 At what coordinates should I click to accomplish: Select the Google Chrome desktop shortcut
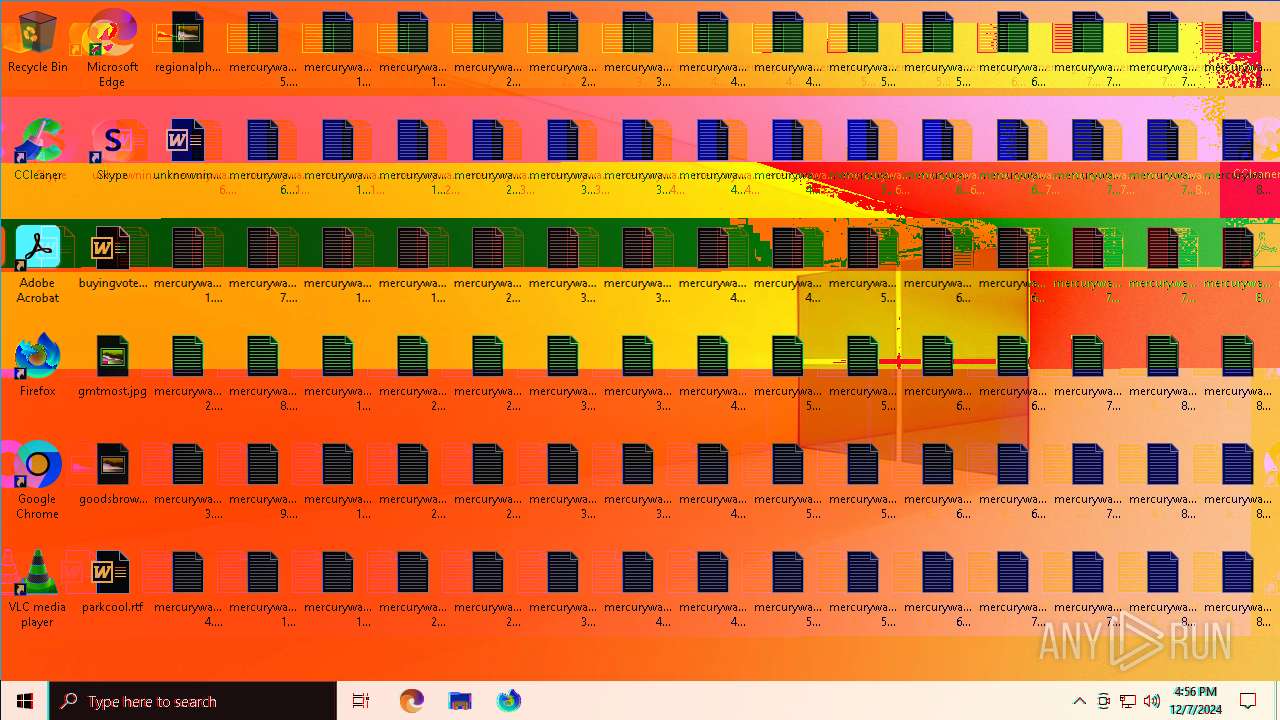37,480
